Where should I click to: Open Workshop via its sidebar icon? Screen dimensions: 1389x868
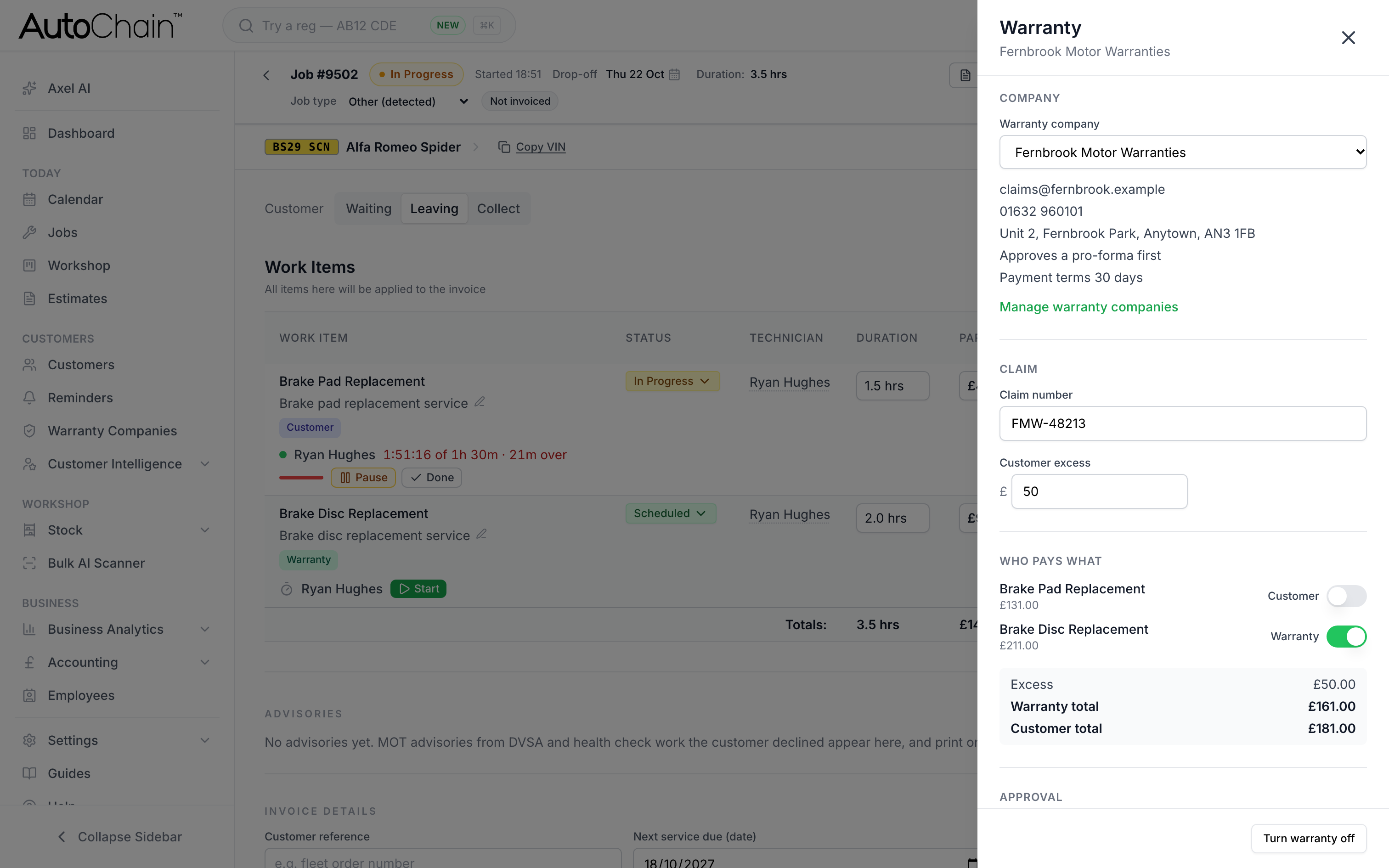pos(29,265)
